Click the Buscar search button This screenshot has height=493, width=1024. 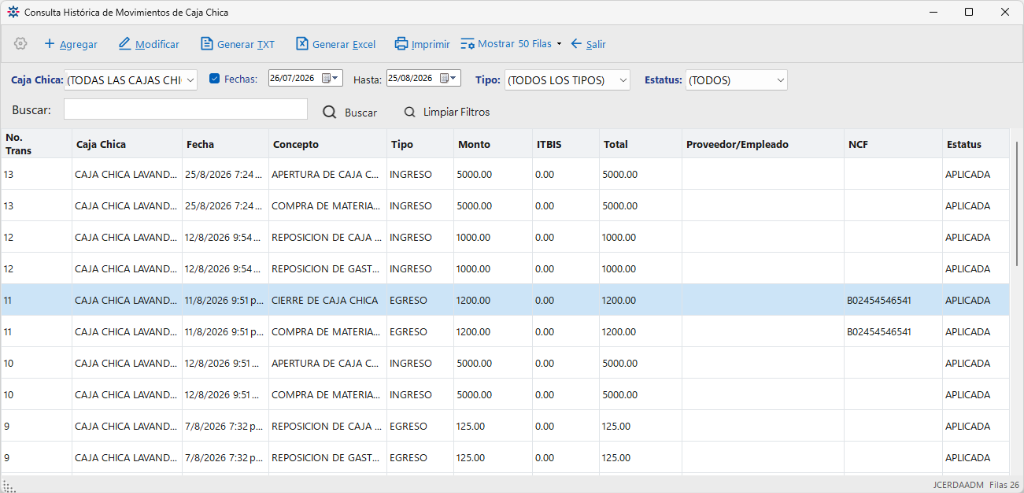point(351,112)
